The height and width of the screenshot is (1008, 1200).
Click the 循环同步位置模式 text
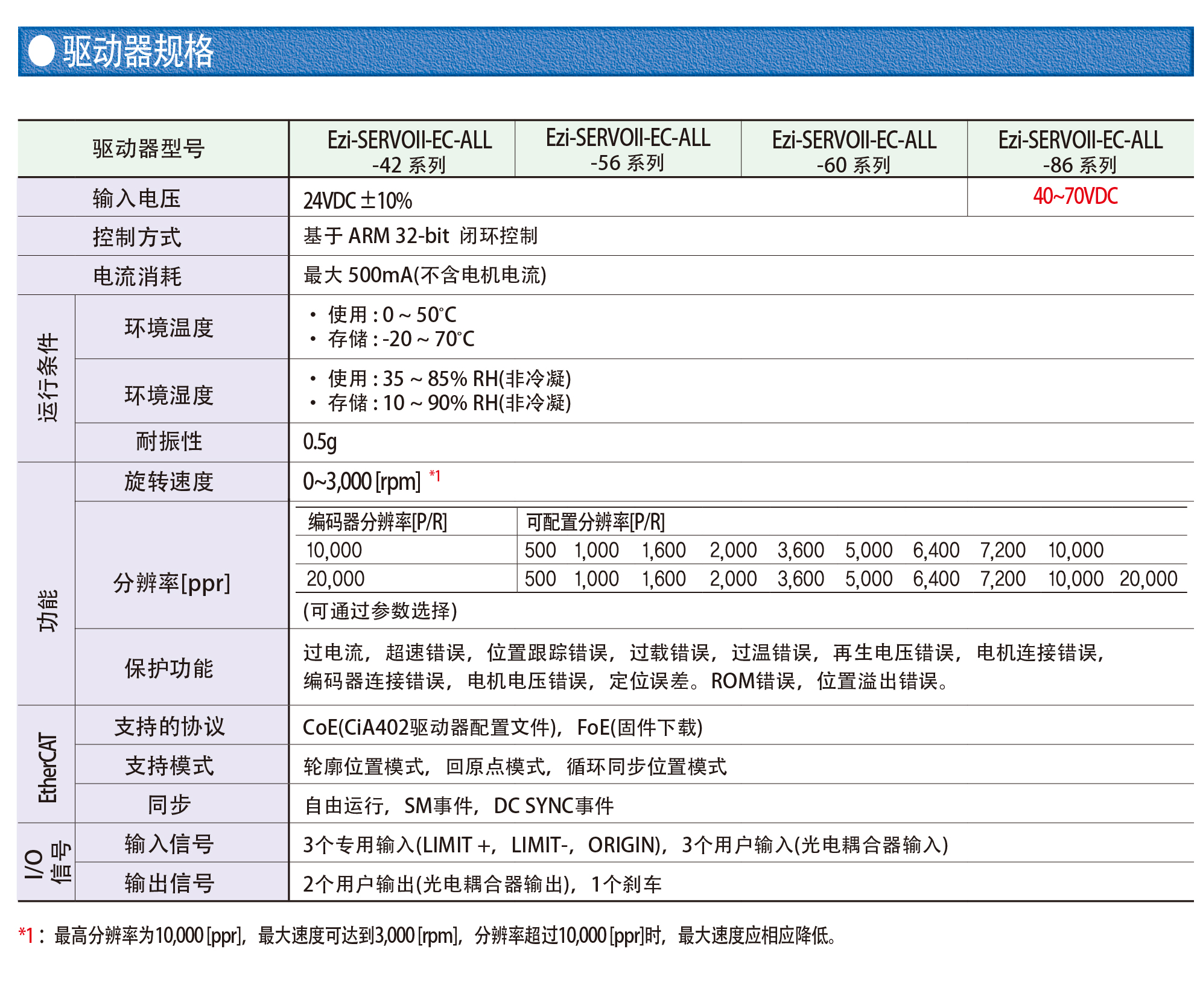pos(647,767)
